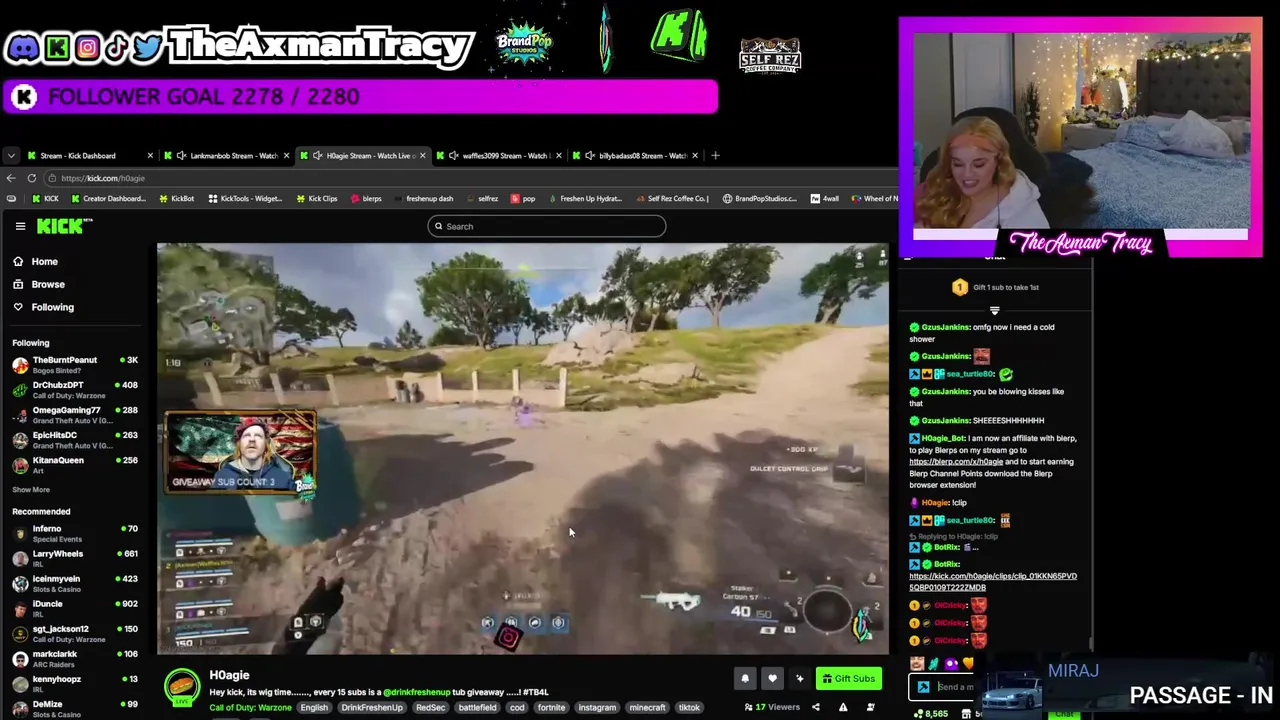Click the share stream icon

pos(815,708)
